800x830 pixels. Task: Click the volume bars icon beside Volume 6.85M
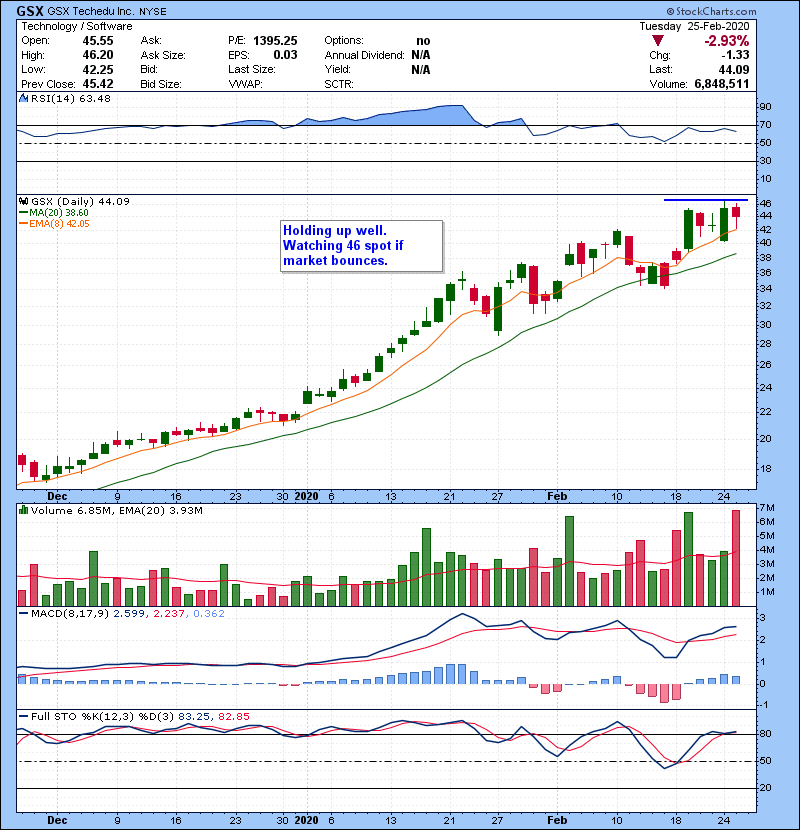point(23,510)
